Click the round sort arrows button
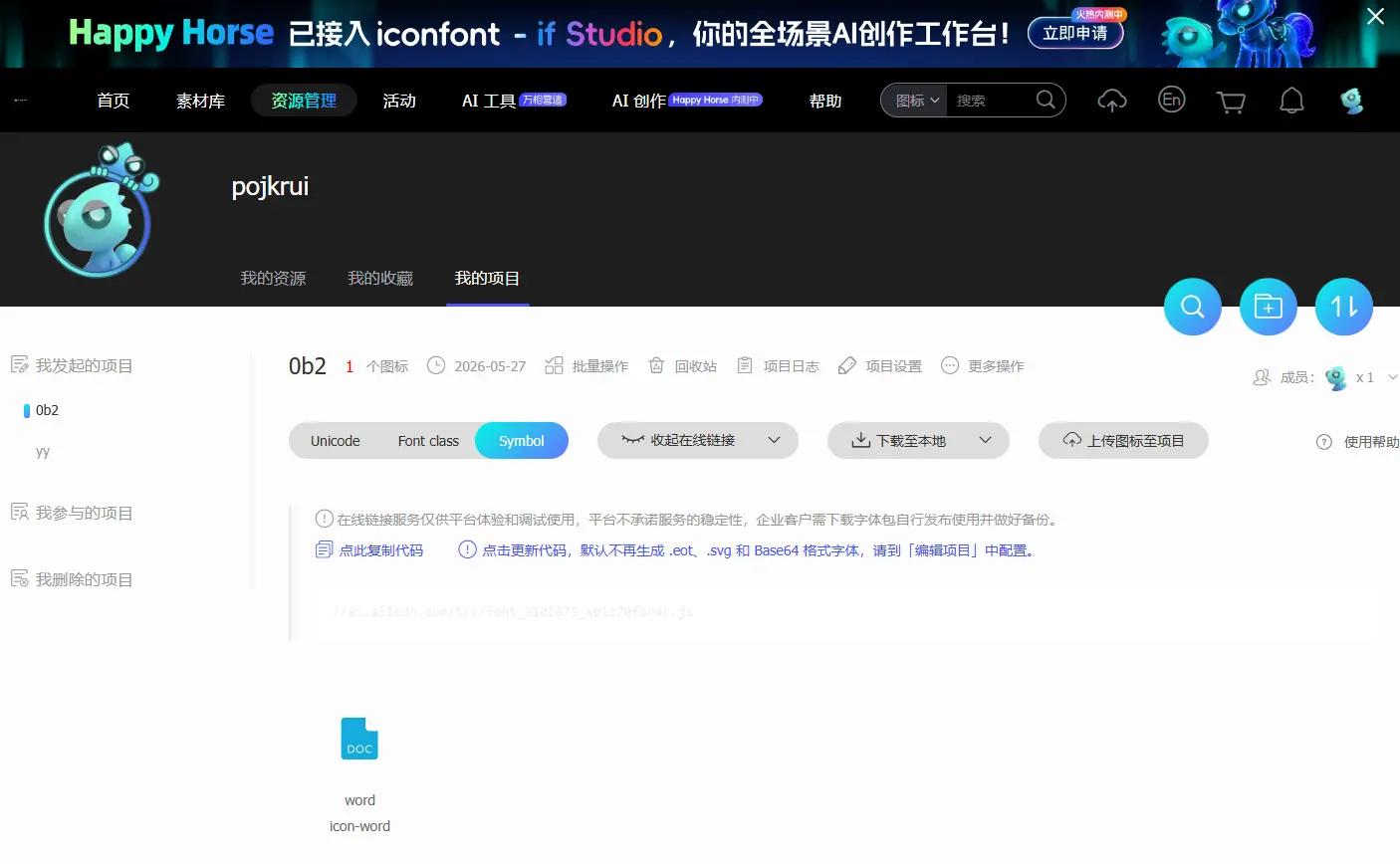The image size is (1400, 864). (1344, 307)
